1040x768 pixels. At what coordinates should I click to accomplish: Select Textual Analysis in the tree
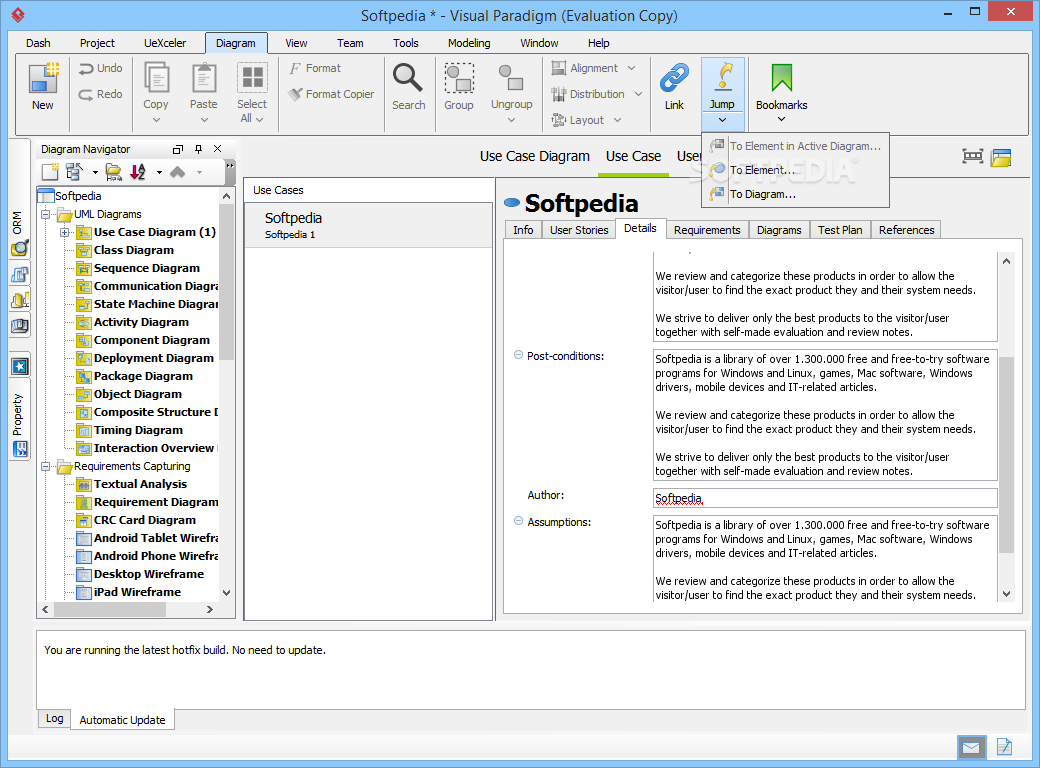coord(140,484)
